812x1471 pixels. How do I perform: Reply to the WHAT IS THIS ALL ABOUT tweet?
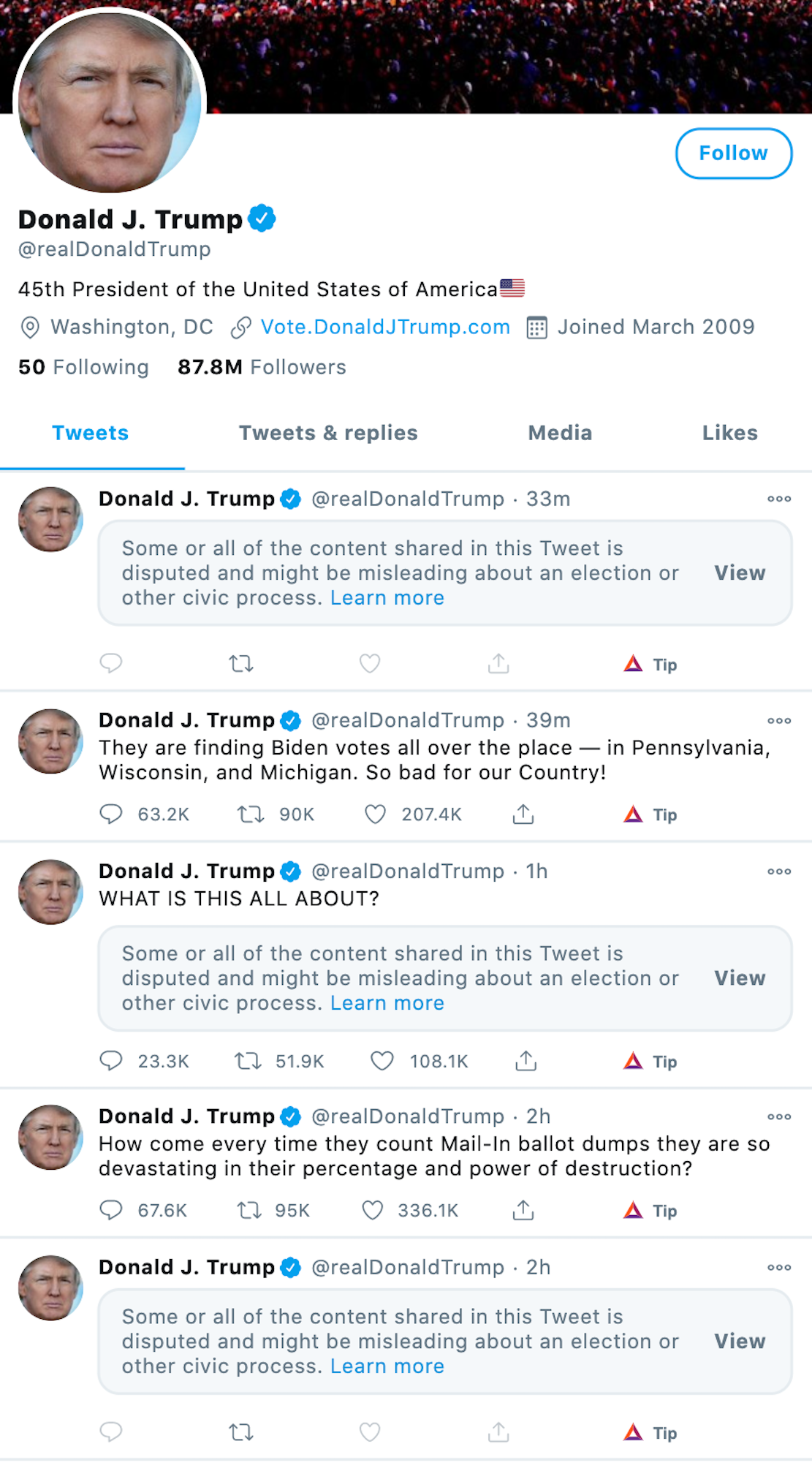pos(111,1061)
